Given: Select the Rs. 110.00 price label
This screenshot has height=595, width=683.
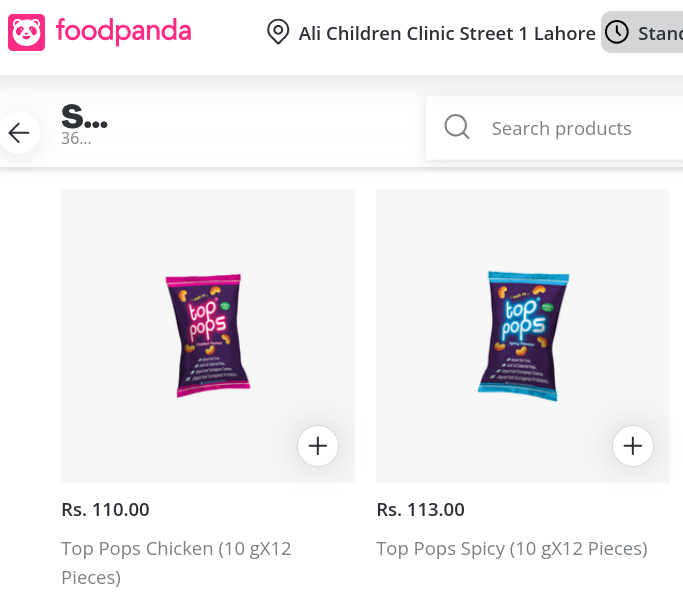Looking at the screenshot, I should (105, 510).
